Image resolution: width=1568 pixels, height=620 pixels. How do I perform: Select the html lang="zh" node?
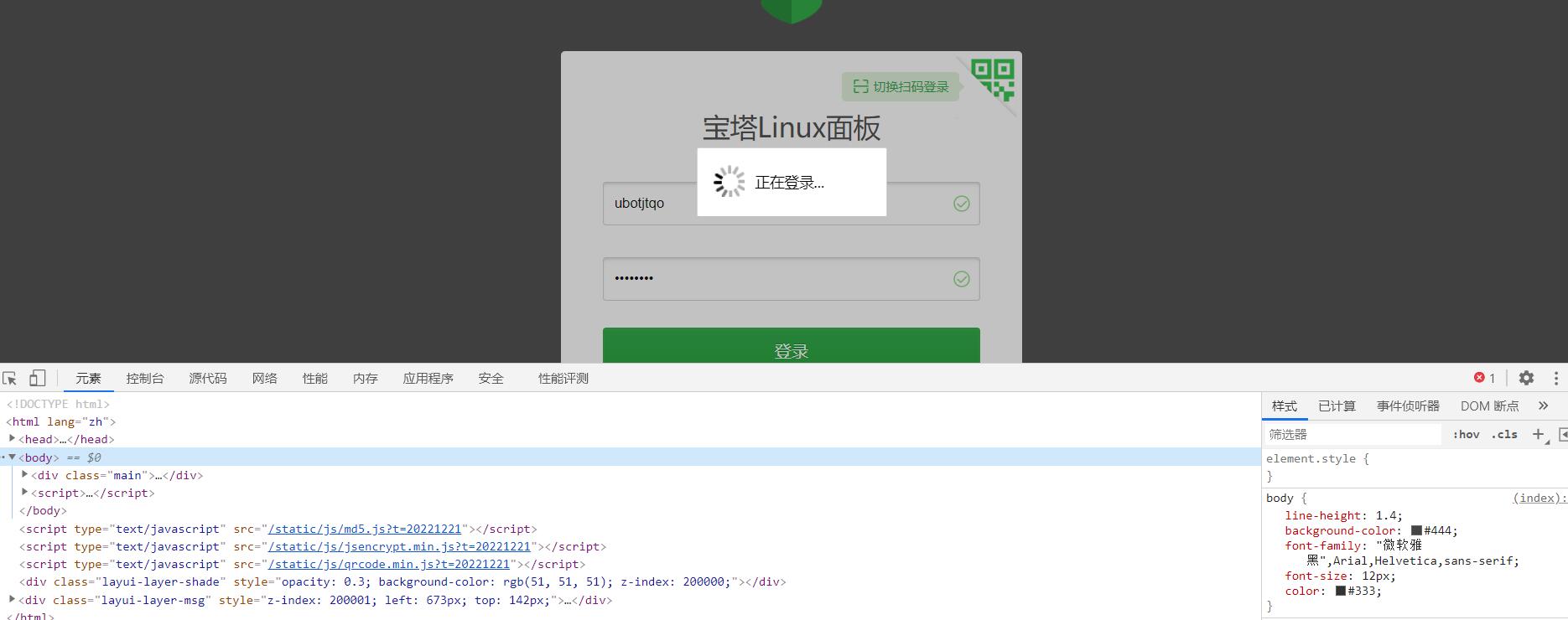61,421
